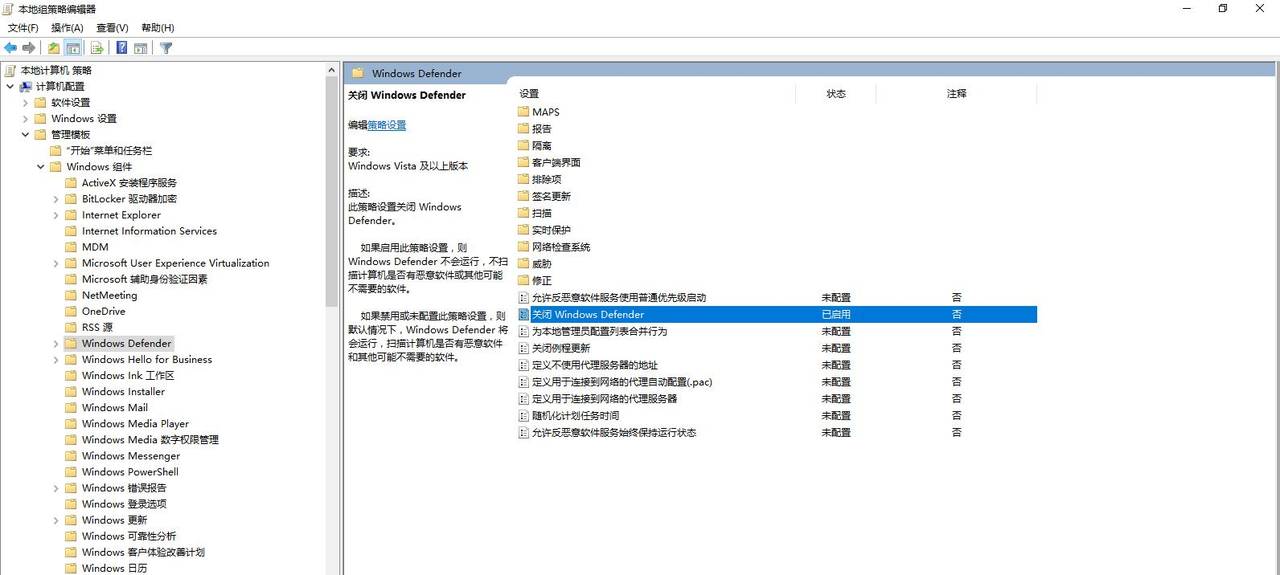
Task: Expand the Windows 设置 tree node
Action: [26, 119]
